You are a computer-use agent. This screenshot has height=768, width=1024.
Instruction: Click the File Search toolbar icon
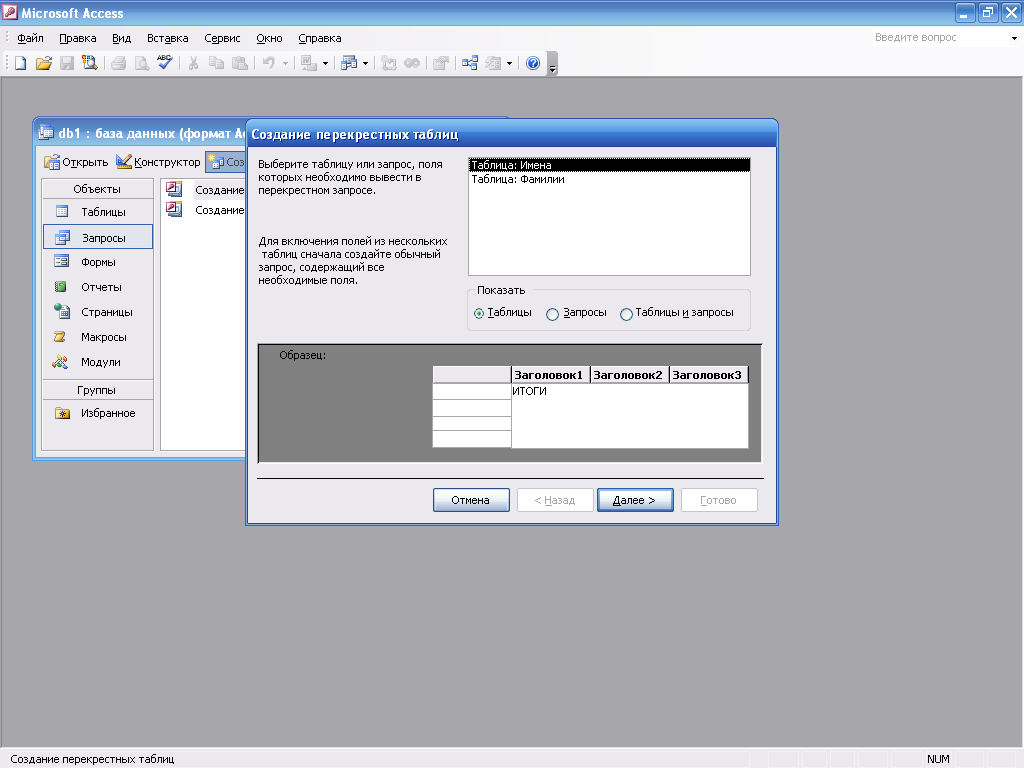coord(89,63)
